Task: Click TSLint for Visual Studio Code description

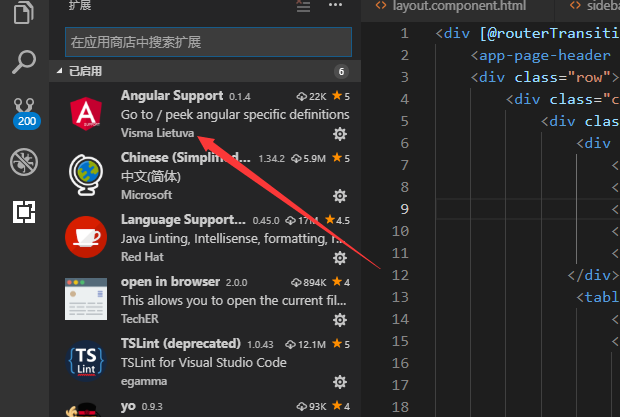Action: [x=204, y=362]
